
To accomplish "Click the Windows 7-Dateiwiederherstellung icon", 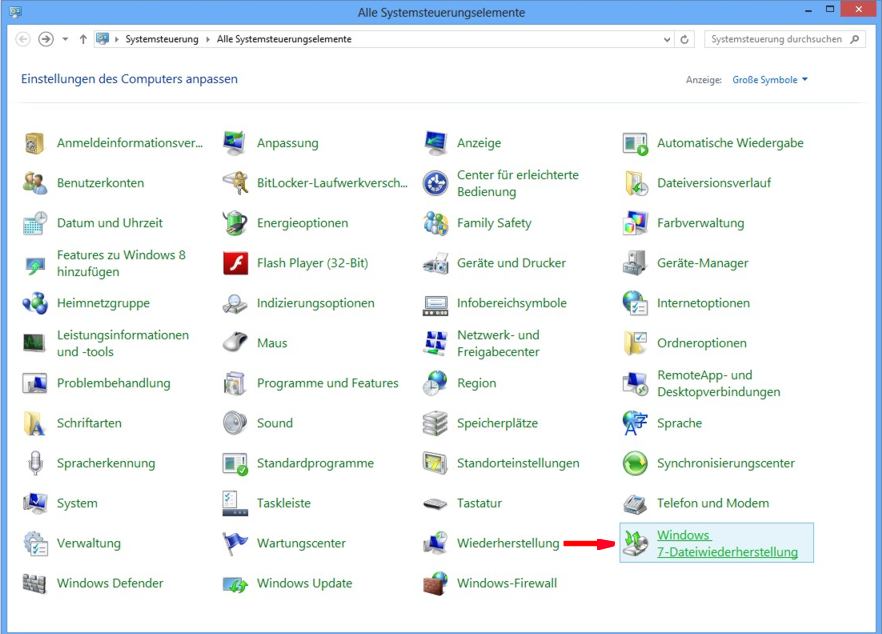I will [635, 543].
